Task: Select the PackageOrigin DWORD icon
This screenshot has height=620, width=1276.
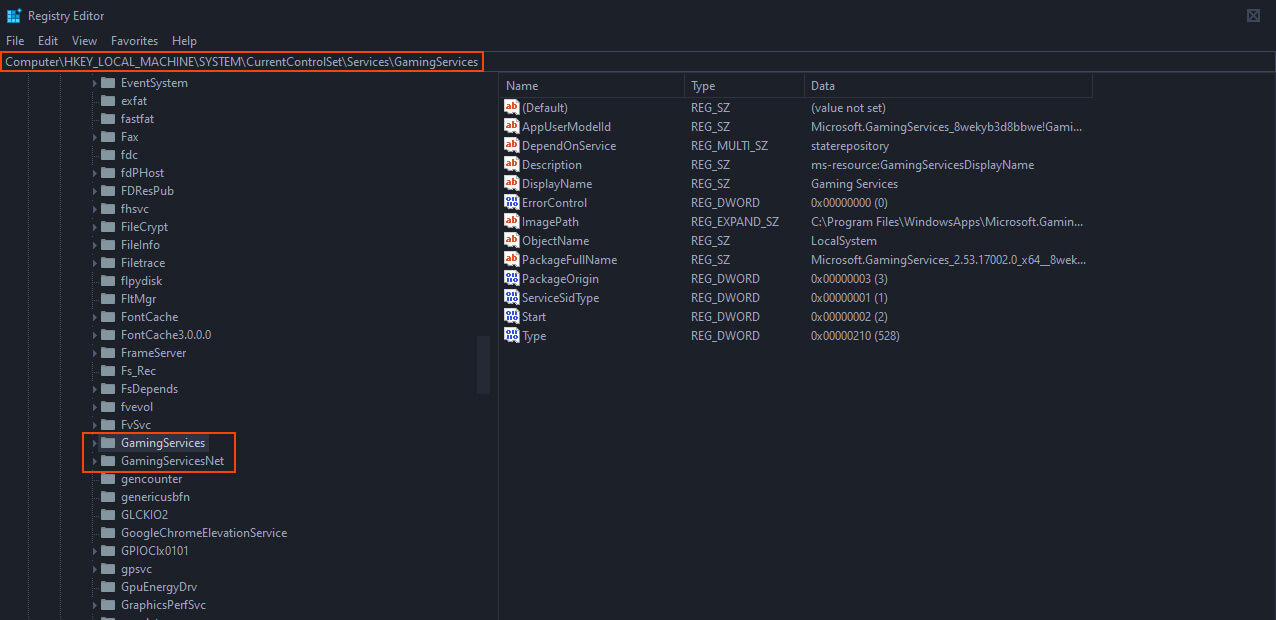Action: pyautogui.click(x=512, y=278)
